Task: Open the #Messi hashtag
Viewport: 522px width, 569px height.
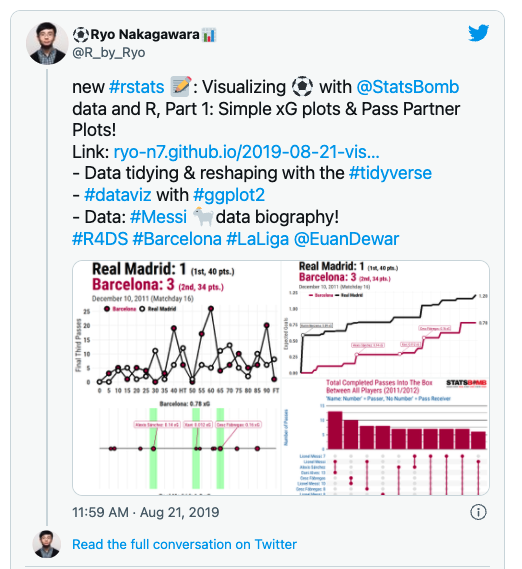Action: point(158,217)
